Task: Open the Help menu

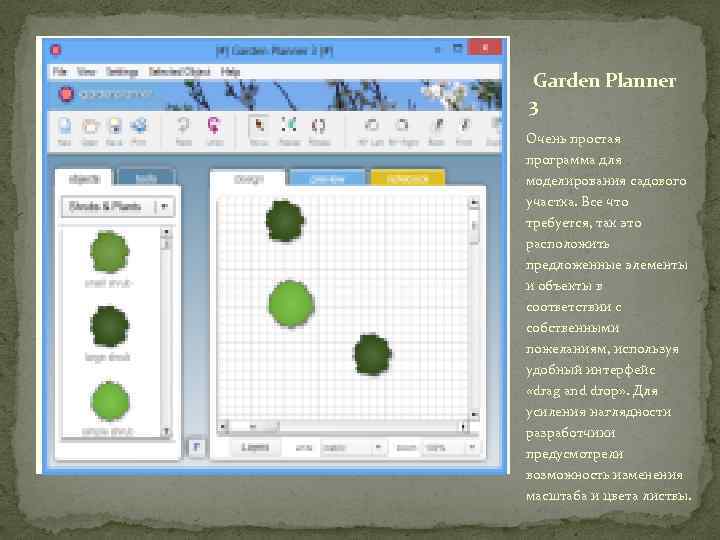Action: coord(230,72)
